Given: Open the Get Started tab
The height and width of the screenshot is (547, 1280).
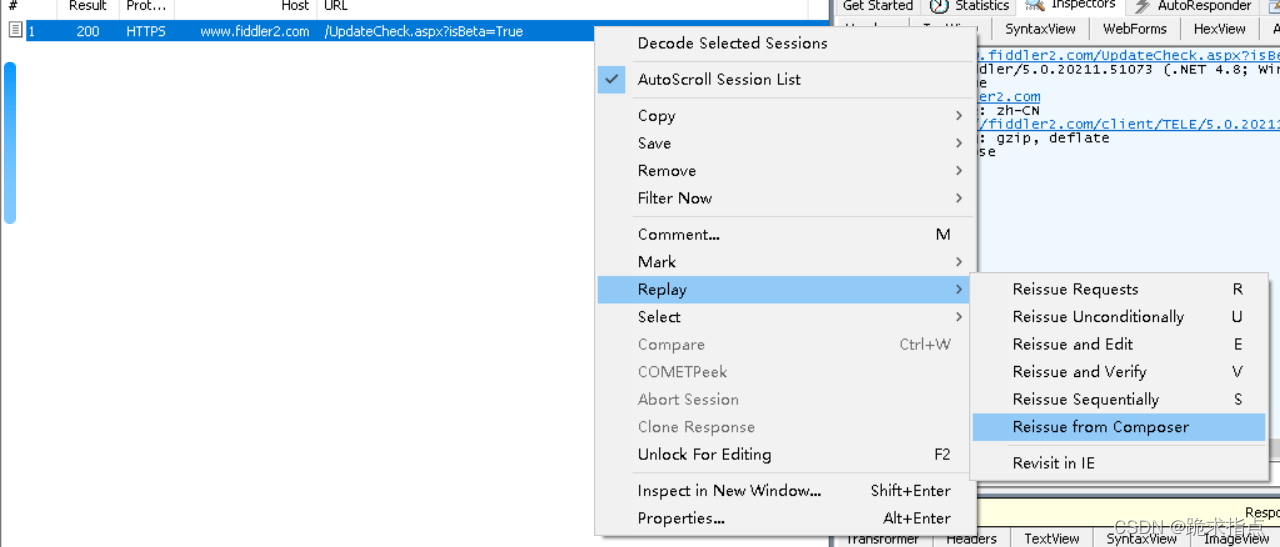Looking at the screenshot, I should (877, 6).
